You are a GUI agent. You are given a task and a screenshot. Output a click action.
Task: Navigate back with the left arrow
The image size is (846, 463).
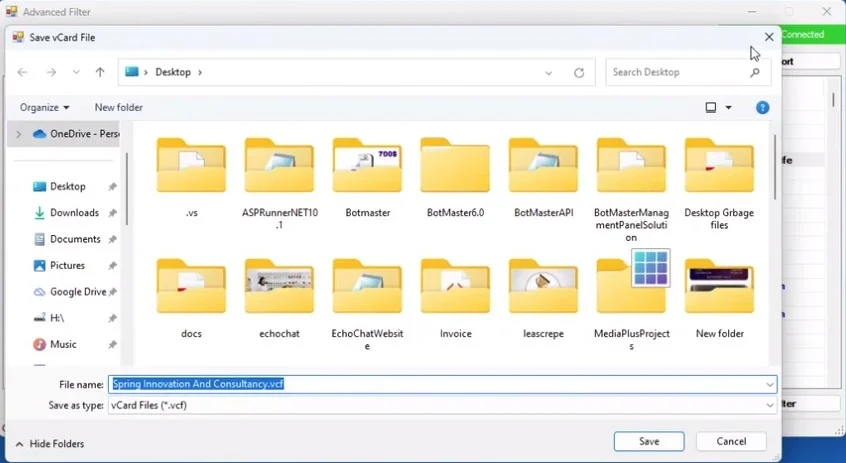click(22, 72)
